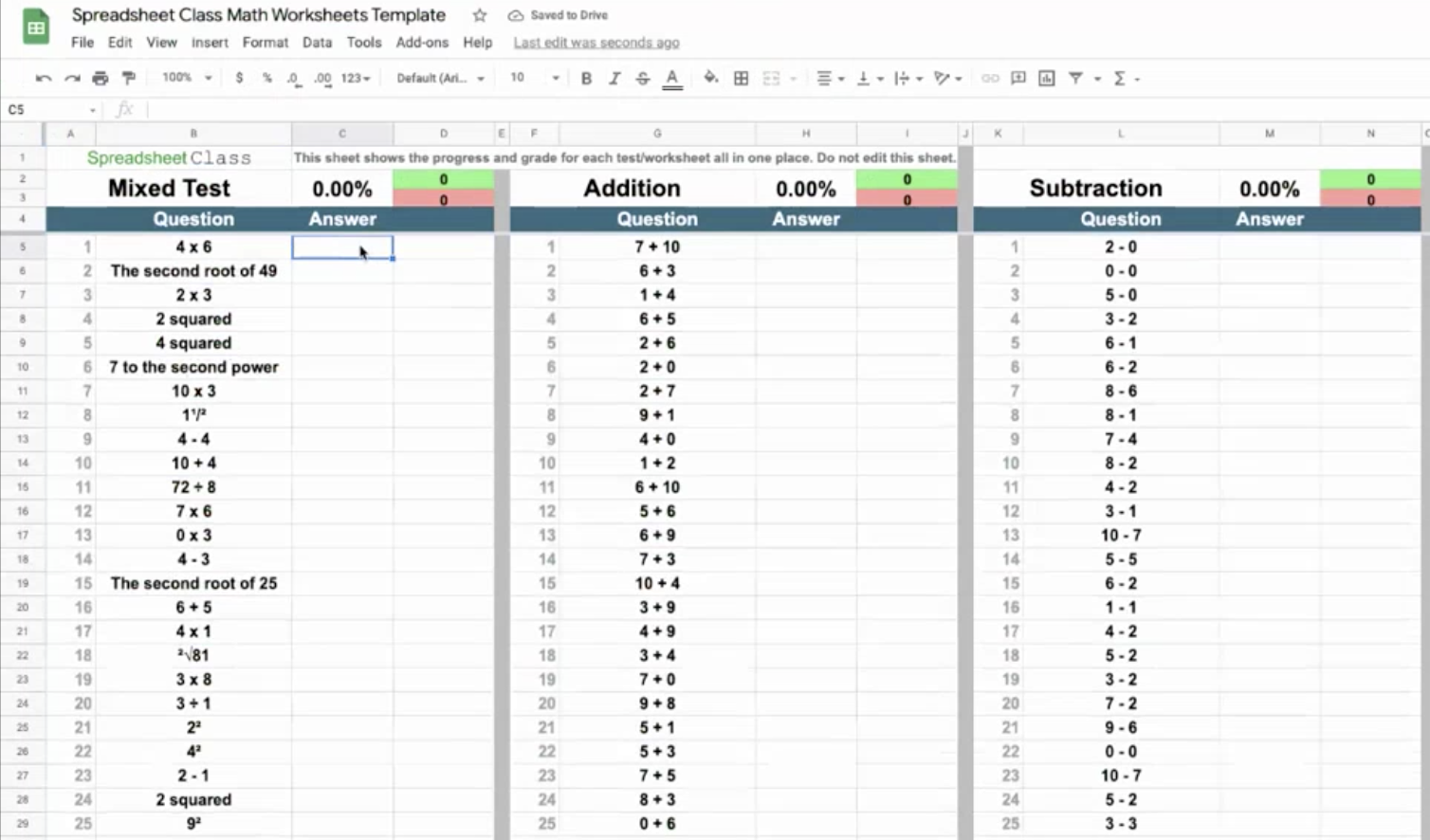The width and height of the screenshot is (1430, 840).
Task: Insert a comment
Action: point(1018,78)
